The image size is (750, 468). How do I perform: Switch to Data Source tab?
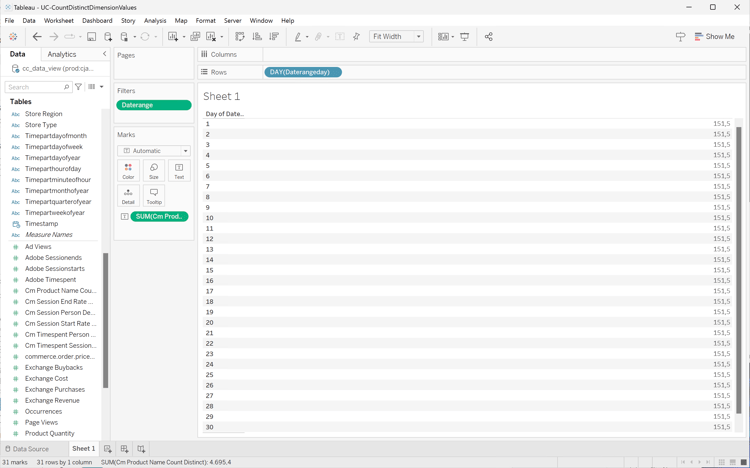[27, 449]
